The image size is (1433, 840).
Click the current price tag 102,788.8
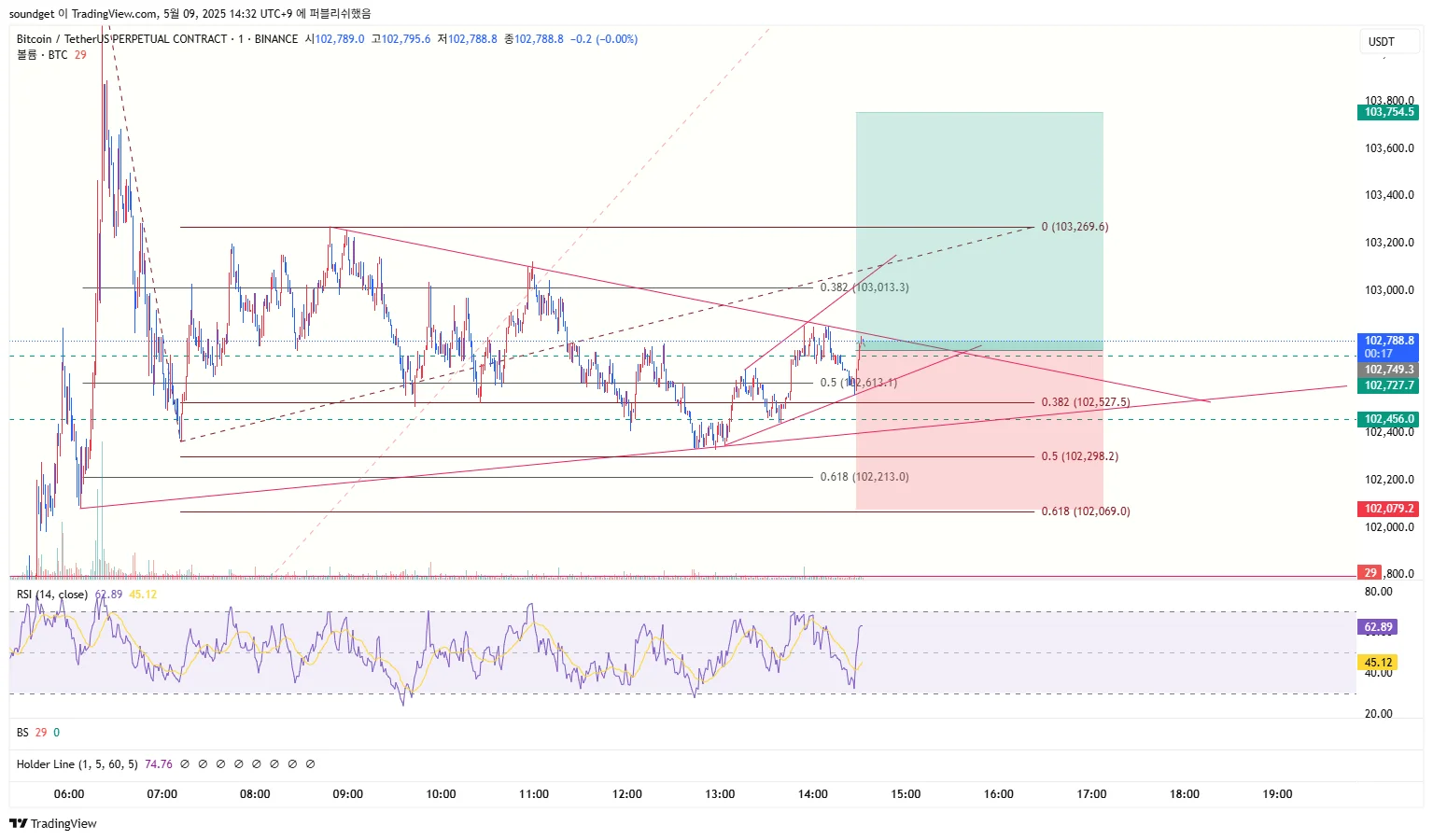(1388, 341)
